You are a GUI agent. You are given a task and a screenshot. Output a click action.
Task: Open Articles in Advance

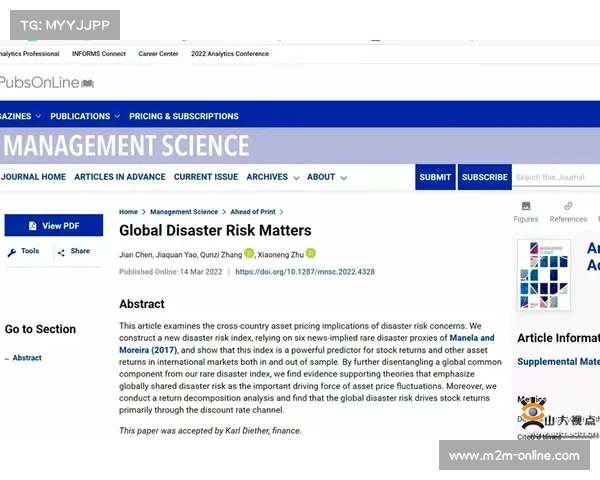click(120, 177)
